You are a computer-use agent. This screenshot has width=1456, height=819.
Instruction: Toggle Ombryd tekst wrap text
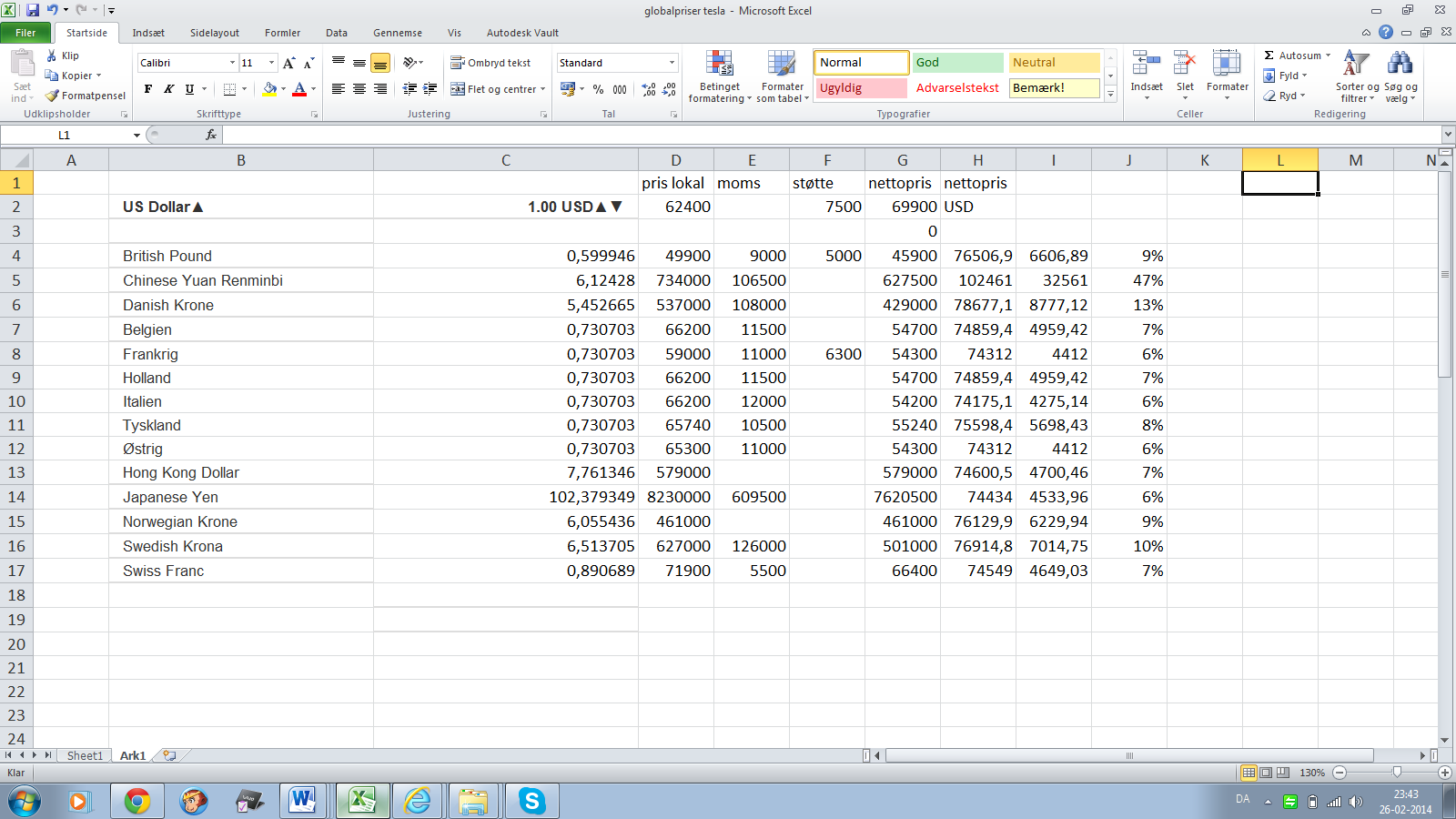point(491,63)
